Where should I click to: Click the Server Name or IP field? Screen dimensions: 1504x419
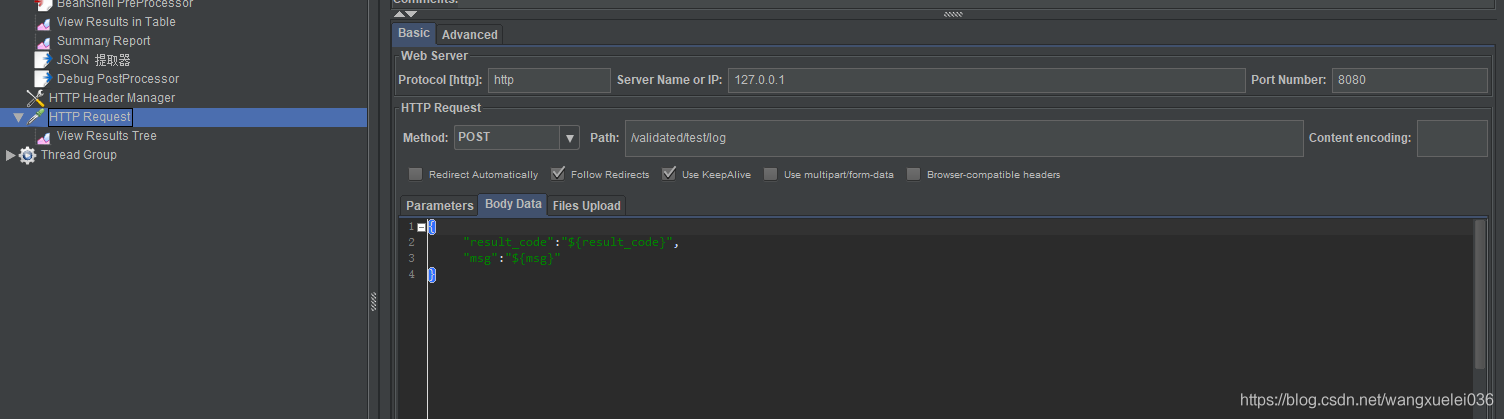(x=985, y=80)
